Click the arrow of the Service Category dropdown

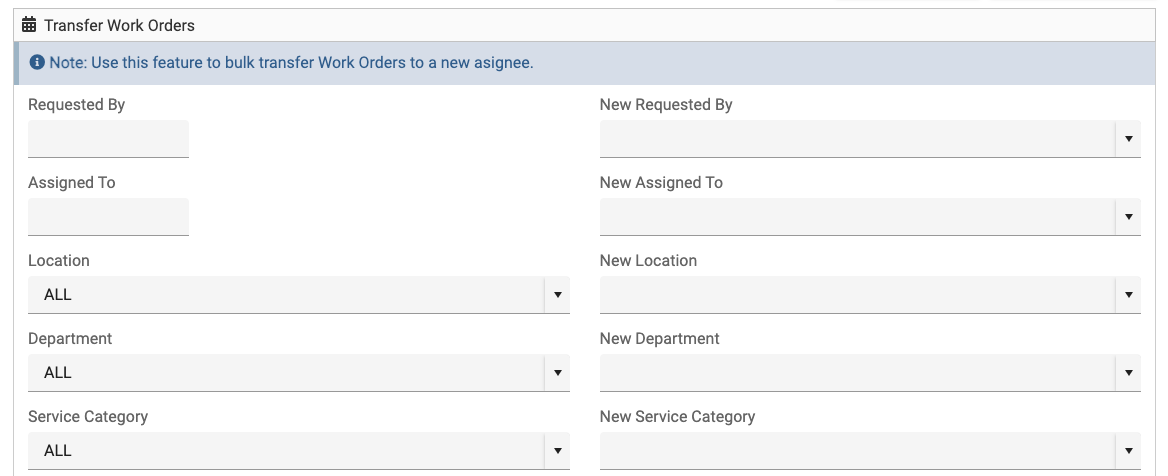557,451
